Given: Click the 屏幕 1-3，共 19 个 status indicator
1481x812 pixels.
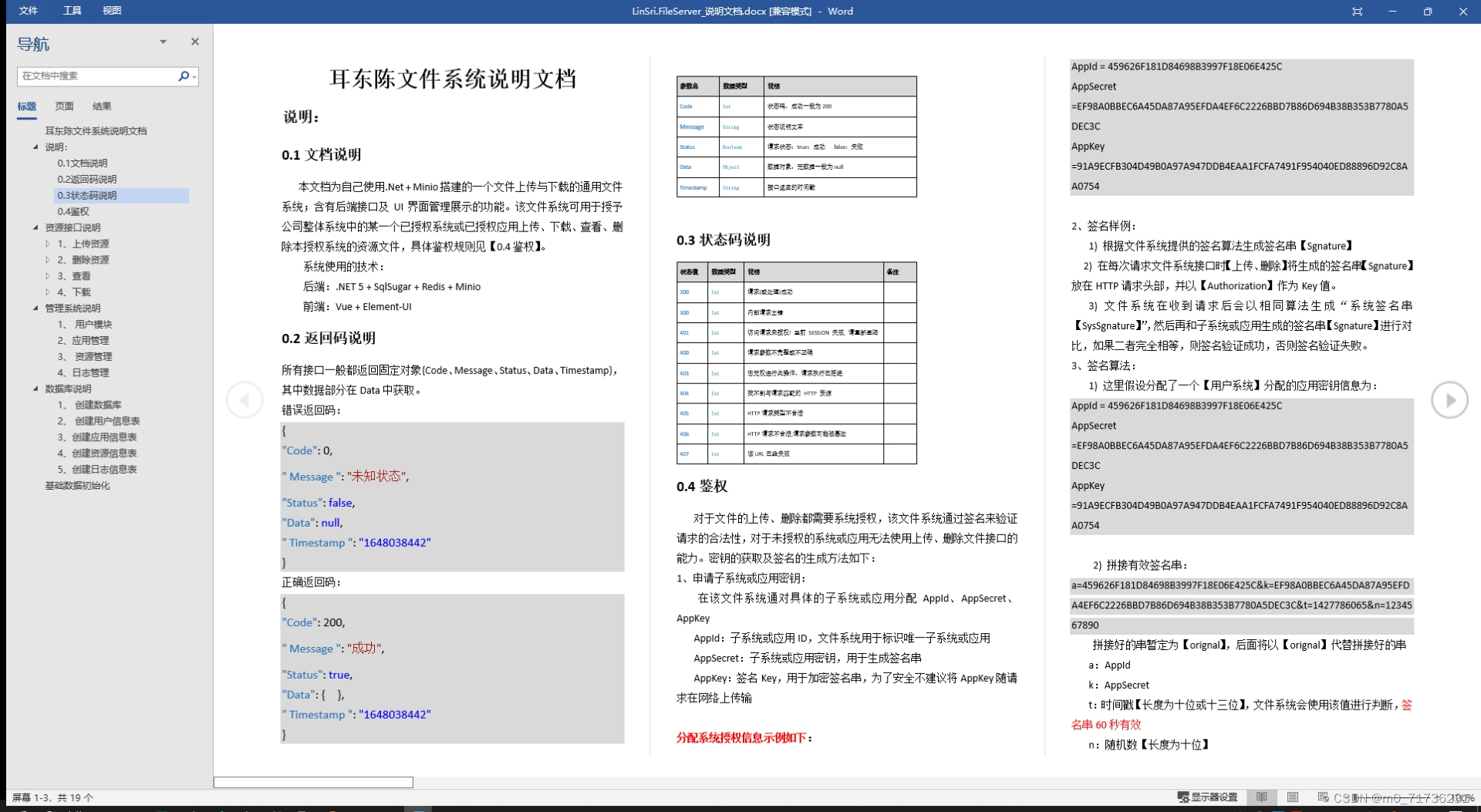Looking at the screenshot, I should [x=52, y=798].
